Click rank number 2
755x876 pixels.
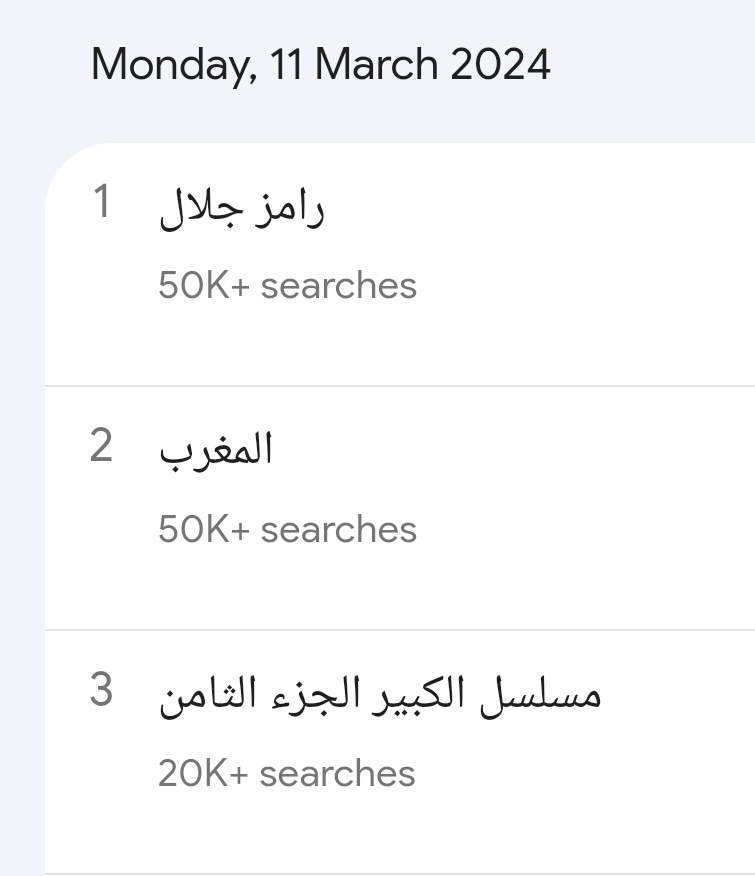tap(101, 446)
